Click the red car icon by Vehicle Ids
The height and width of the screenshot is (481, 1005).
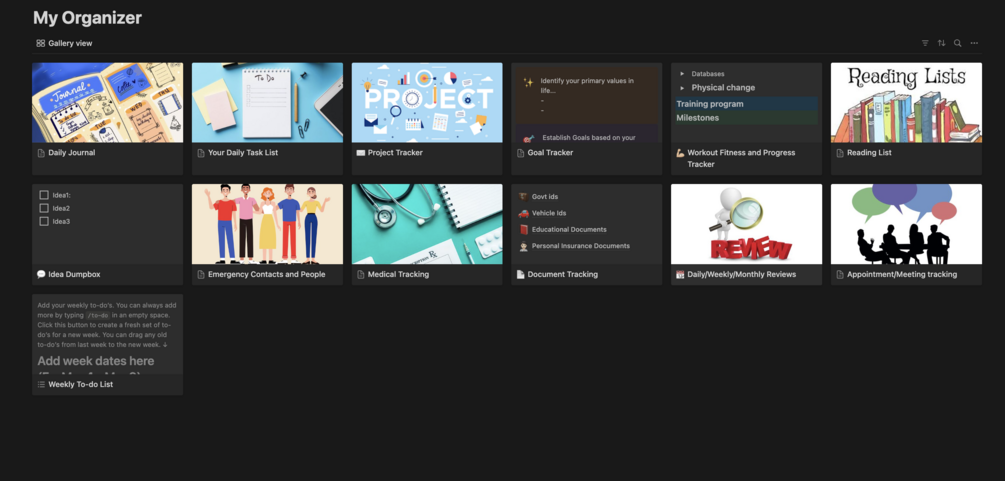tap(524, 213)
